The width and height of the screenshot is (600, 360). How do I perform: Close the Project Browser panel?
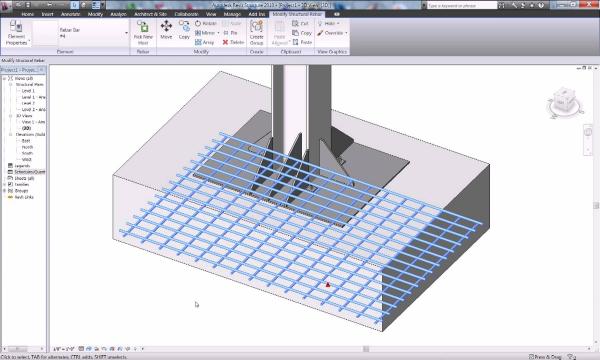tap(42, 70)
